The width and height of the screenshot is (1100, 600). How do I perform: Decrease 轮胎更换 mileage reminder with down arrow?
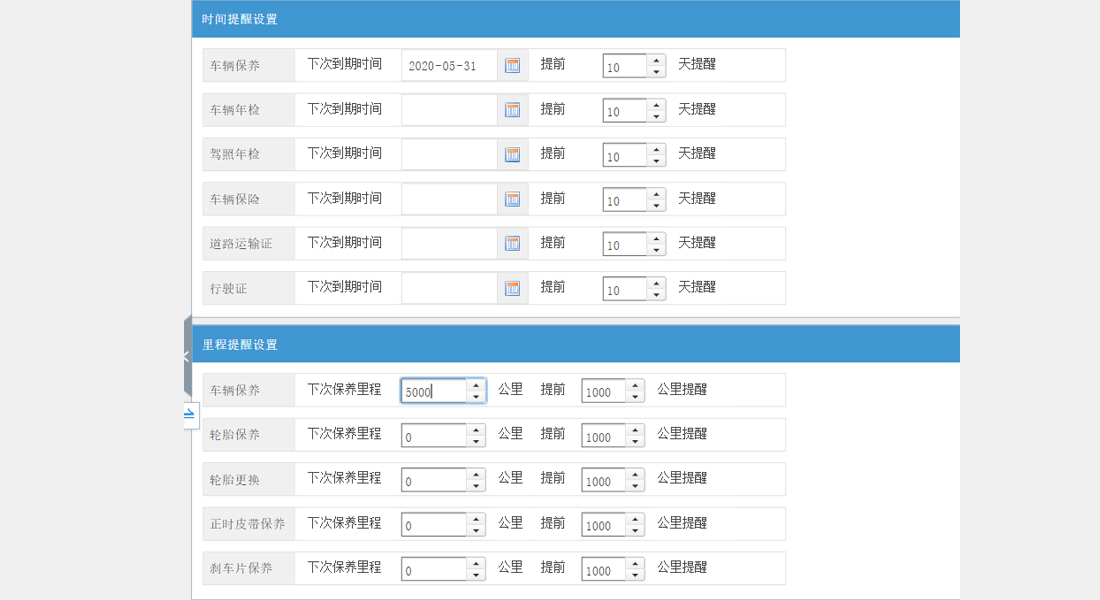(x=635, y=486)
